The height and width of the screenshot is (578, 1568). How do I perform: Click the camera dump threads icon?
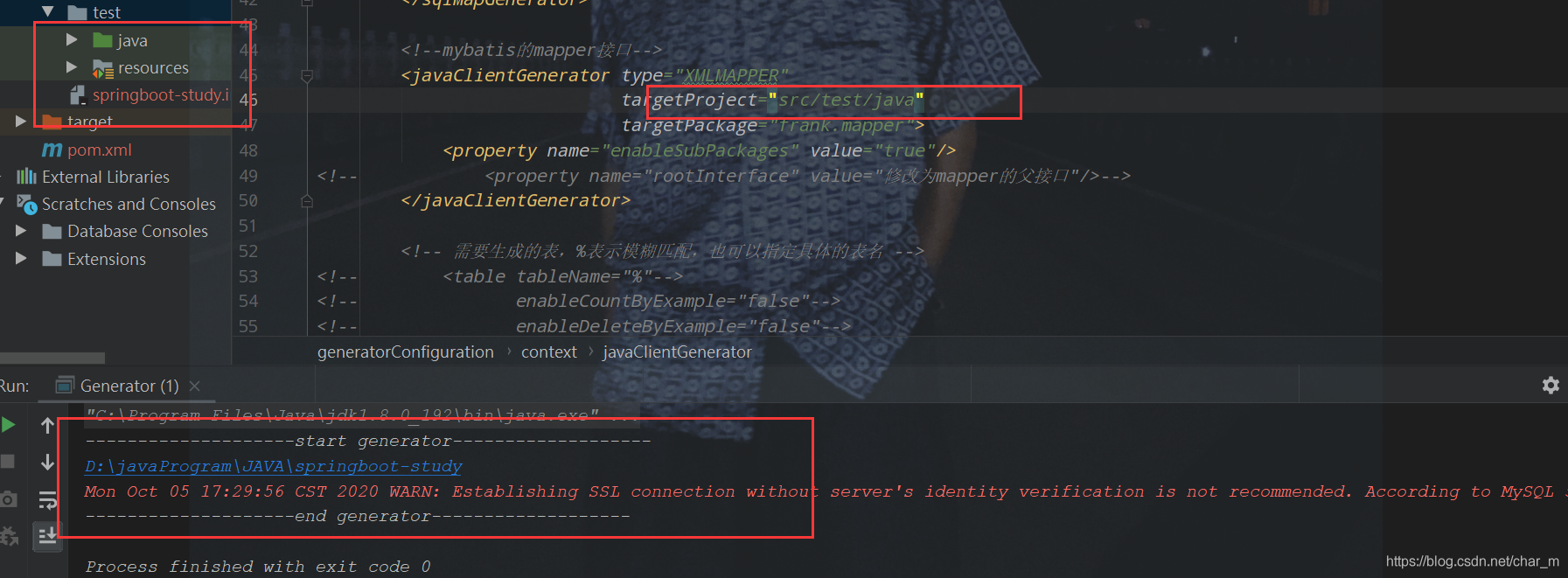8,499
